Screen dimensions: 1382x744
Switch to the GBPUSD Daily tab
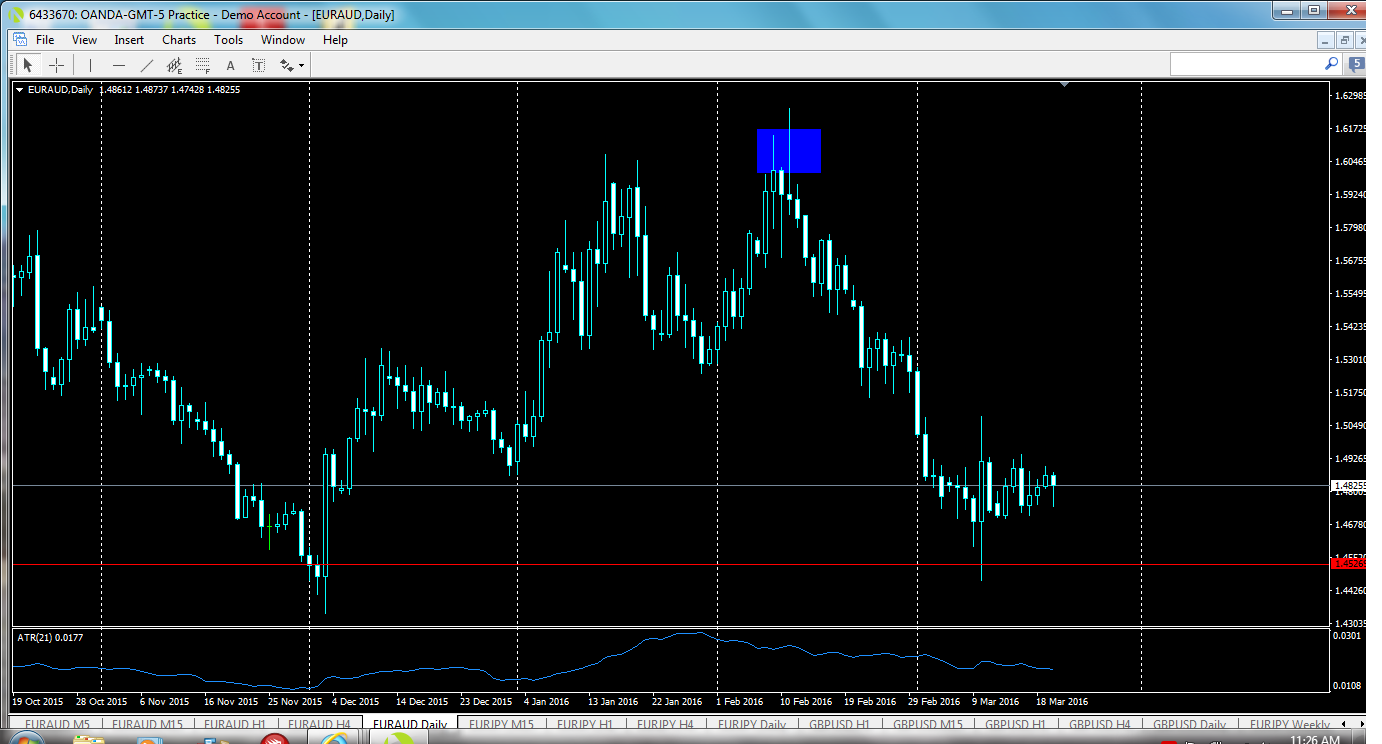pyautogui.click(x=1190, y=724)
